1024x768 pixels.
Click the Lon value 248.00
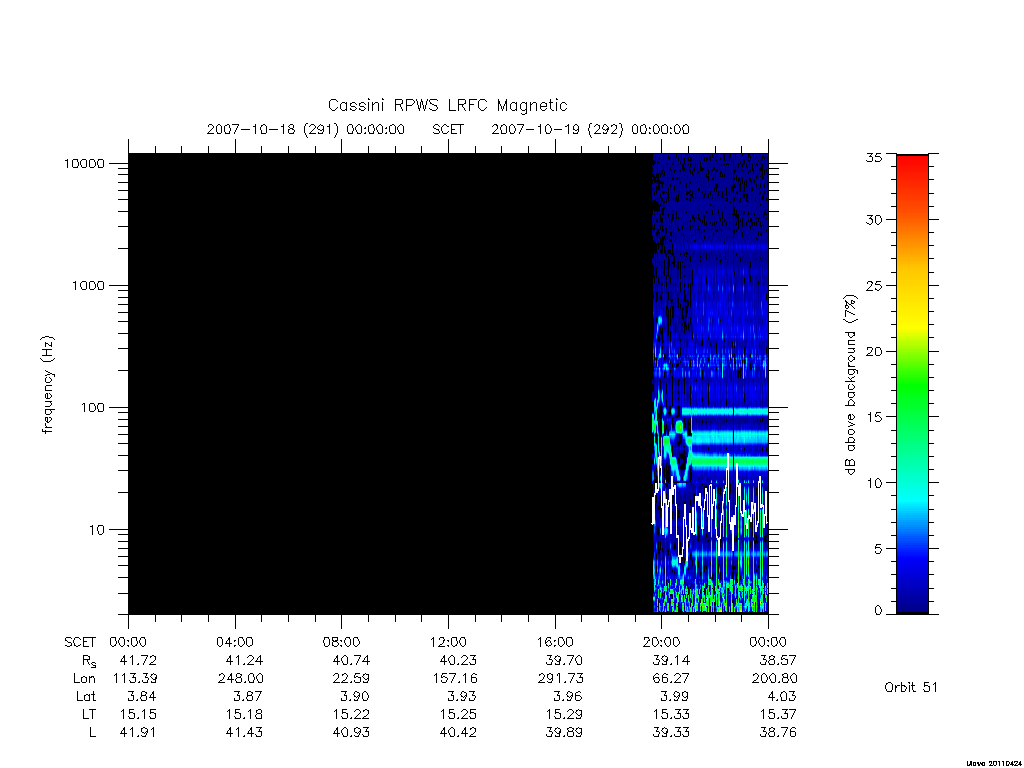pyautogui.click(x=240, y=679)
